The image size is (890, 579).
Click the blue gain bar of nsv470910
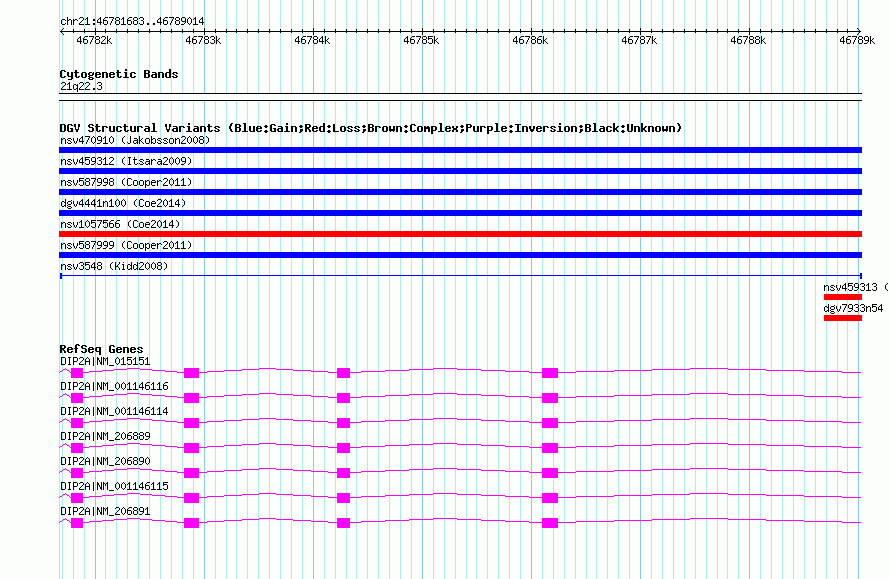tap(460, 150)
